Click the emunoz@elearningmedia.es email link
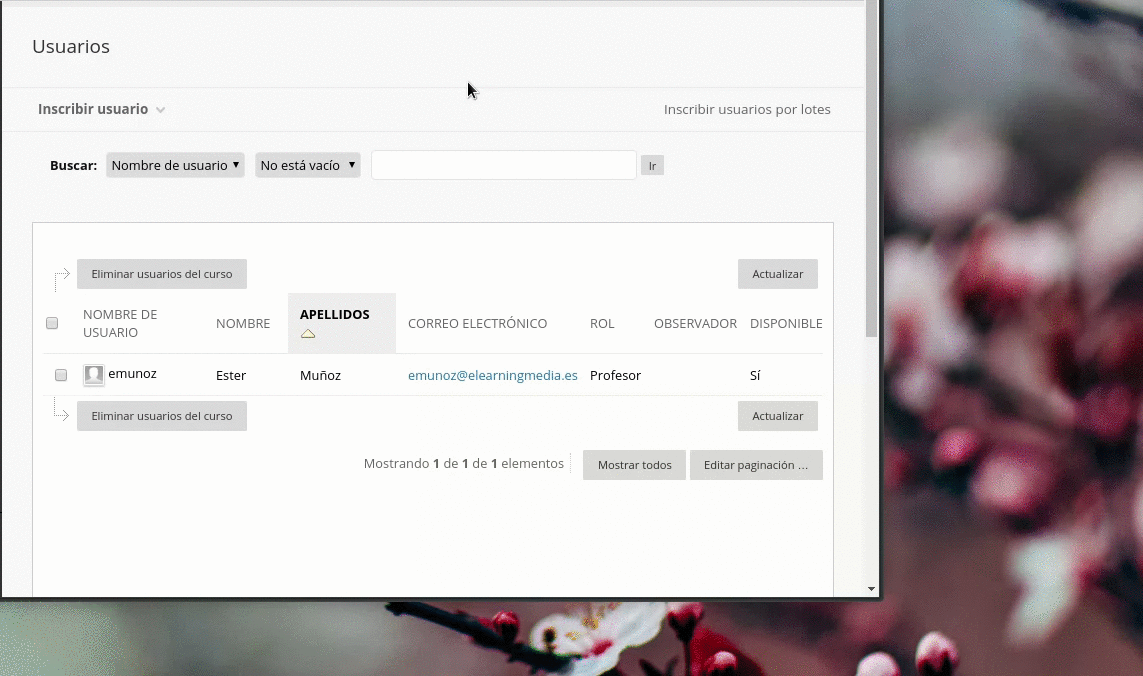1143x676 pixels. pos(492,375)
